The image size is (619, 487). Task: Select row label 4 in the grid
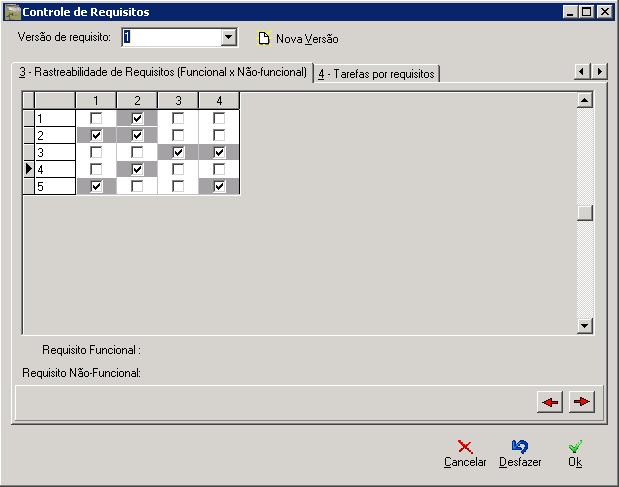tap(55, 169)
